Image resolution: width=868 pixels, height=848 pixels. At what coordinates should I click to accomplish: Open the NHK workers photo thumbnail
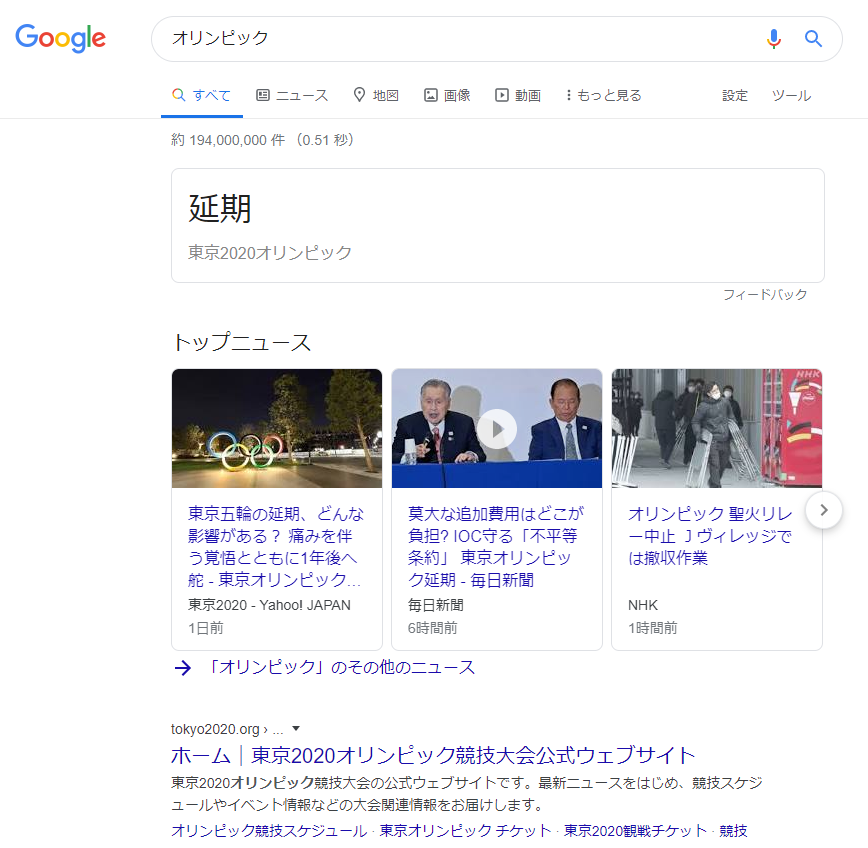(x=717, y=428)
